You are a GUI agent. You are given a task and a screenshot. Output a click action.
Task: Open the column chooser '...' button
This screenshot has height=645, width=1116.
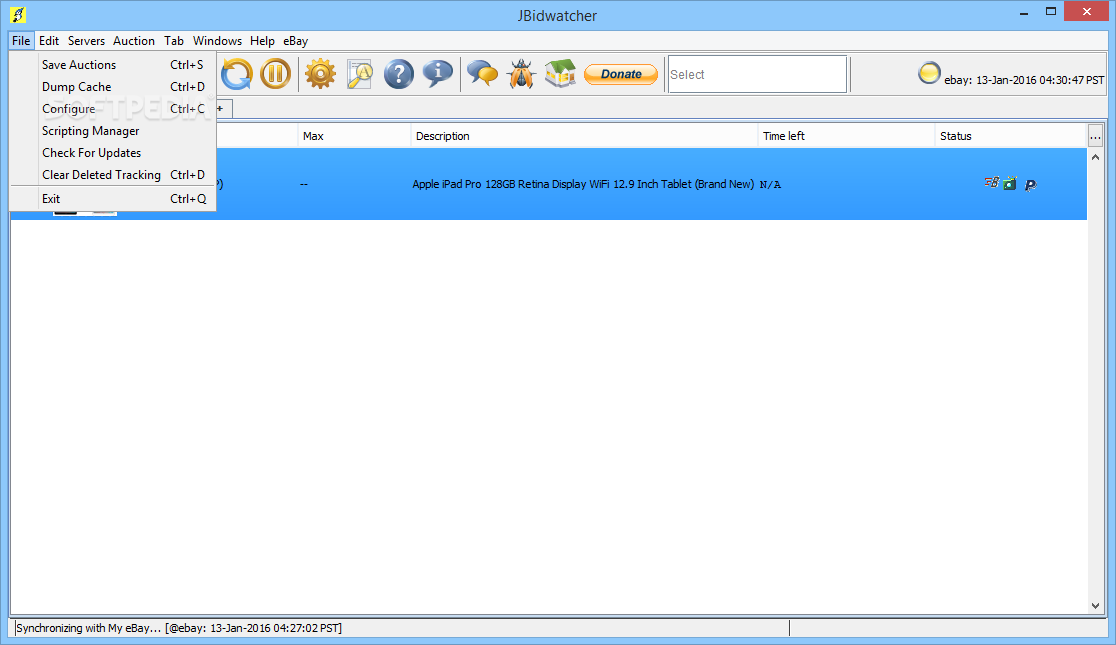(x=1095, y=136)
